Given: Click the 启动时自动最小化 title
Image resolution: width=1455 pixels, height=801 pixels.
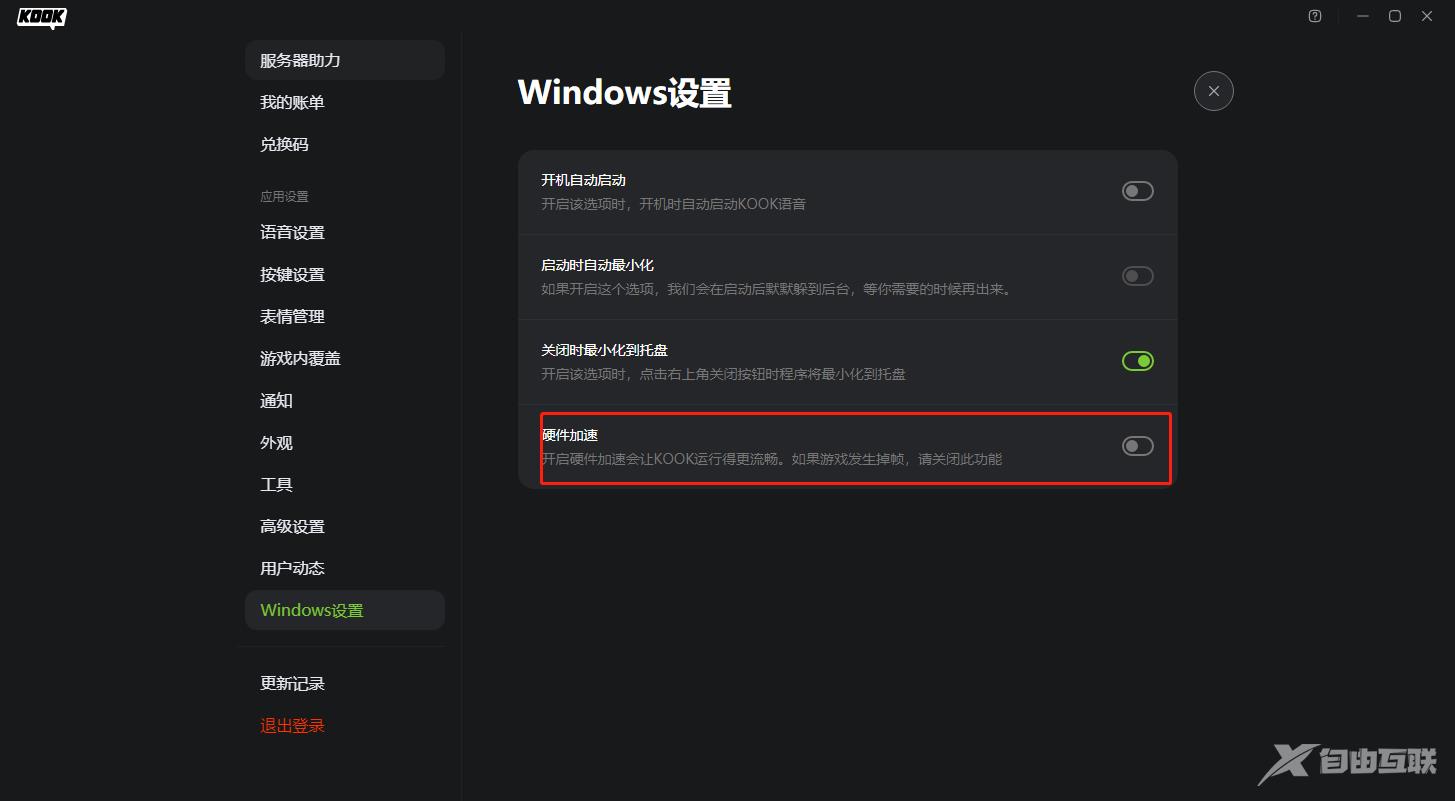Looking at the screenshot, I should (x=598, y=265).
